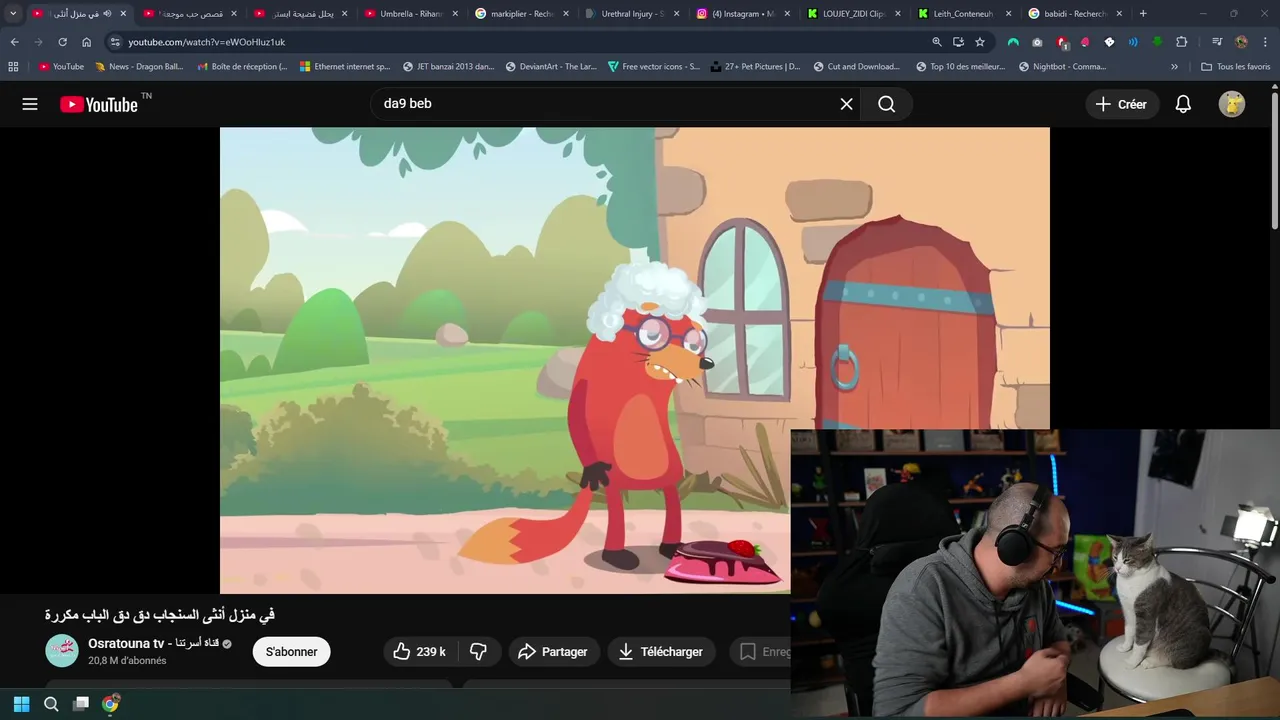This screenshot has height=720, width=1280.
Task: Switch to the 'markiplier - Recherche' tab
Action: [x=520, y=14]
